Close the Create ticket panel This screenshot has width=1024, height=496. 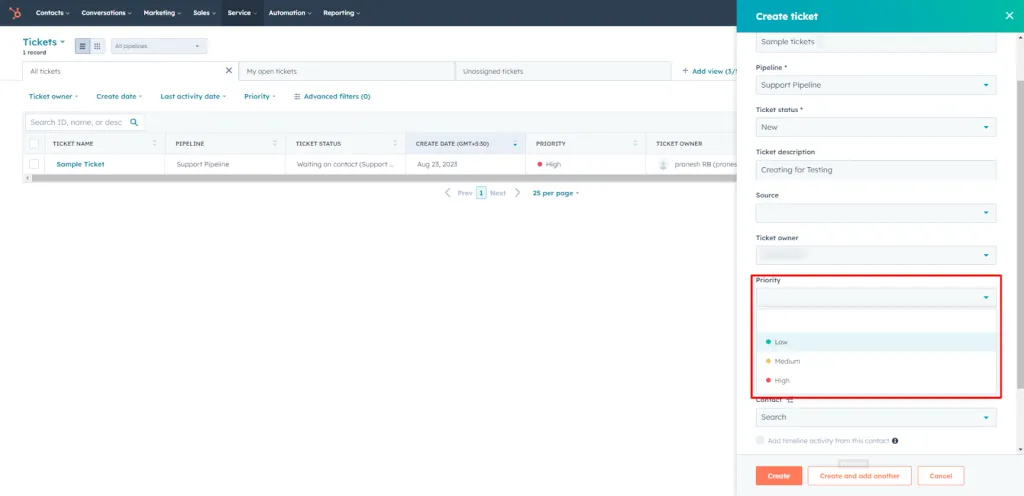(x=1009, y=16)
